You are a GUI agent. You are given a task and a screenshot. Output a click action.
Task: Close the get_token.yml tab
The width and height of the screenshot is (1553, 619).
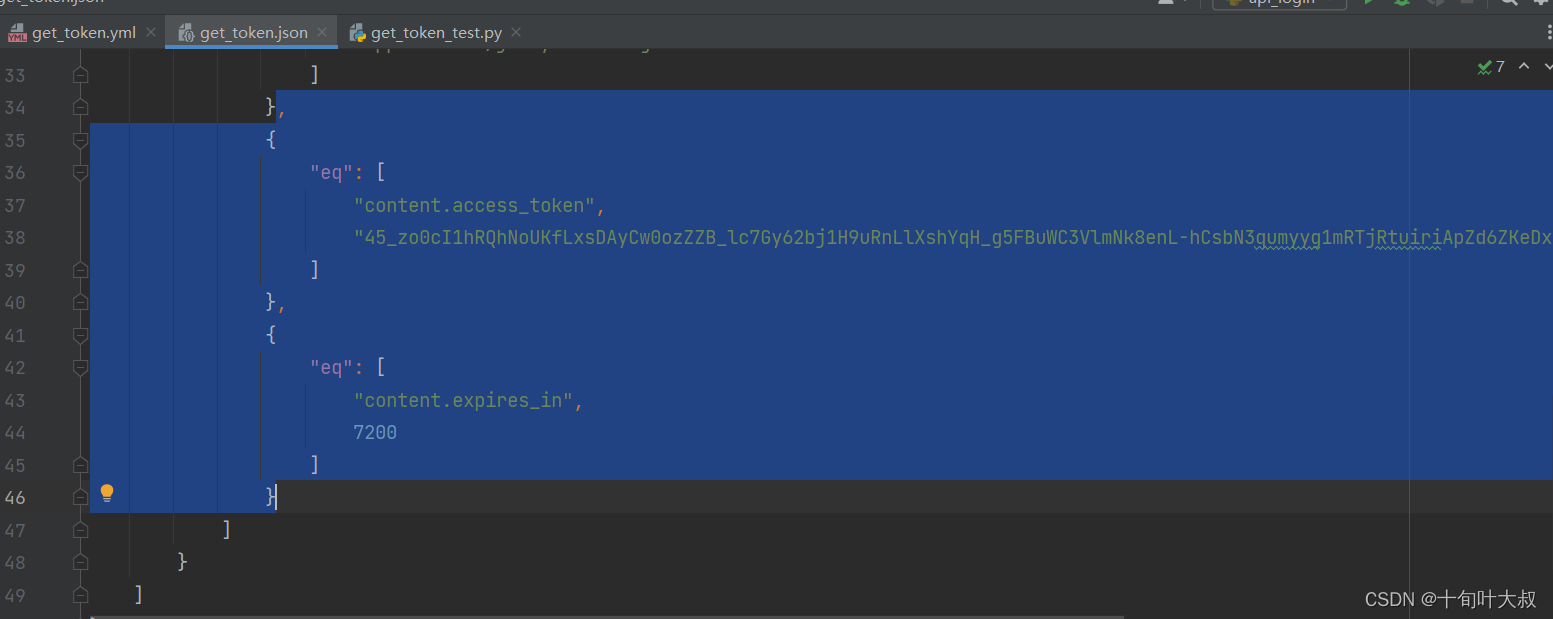[x=151, y=33]
